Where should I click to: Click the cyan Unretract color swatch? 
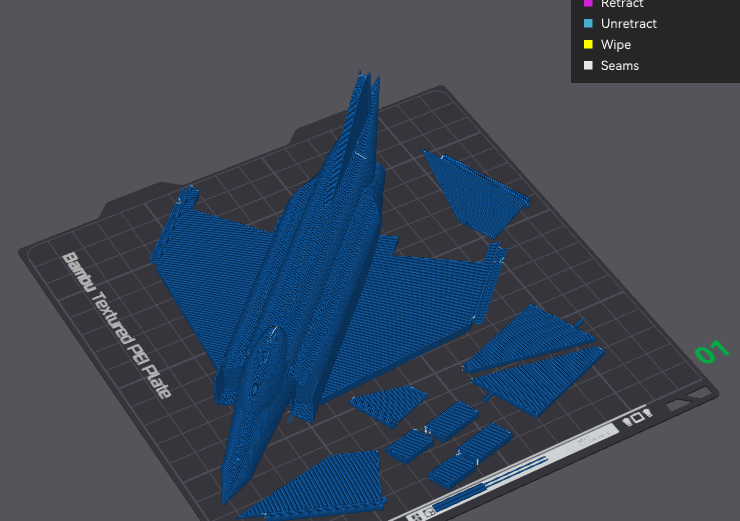click(588, 23)
